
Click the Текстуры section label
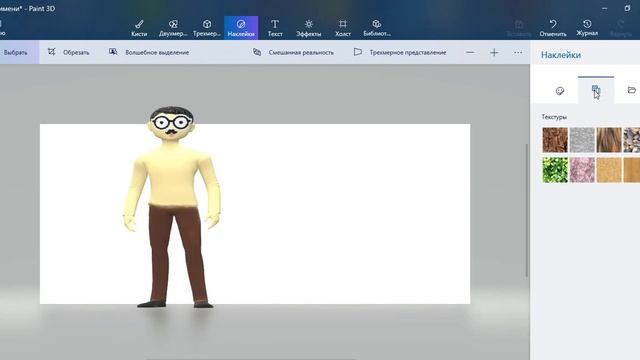[554, 117]
